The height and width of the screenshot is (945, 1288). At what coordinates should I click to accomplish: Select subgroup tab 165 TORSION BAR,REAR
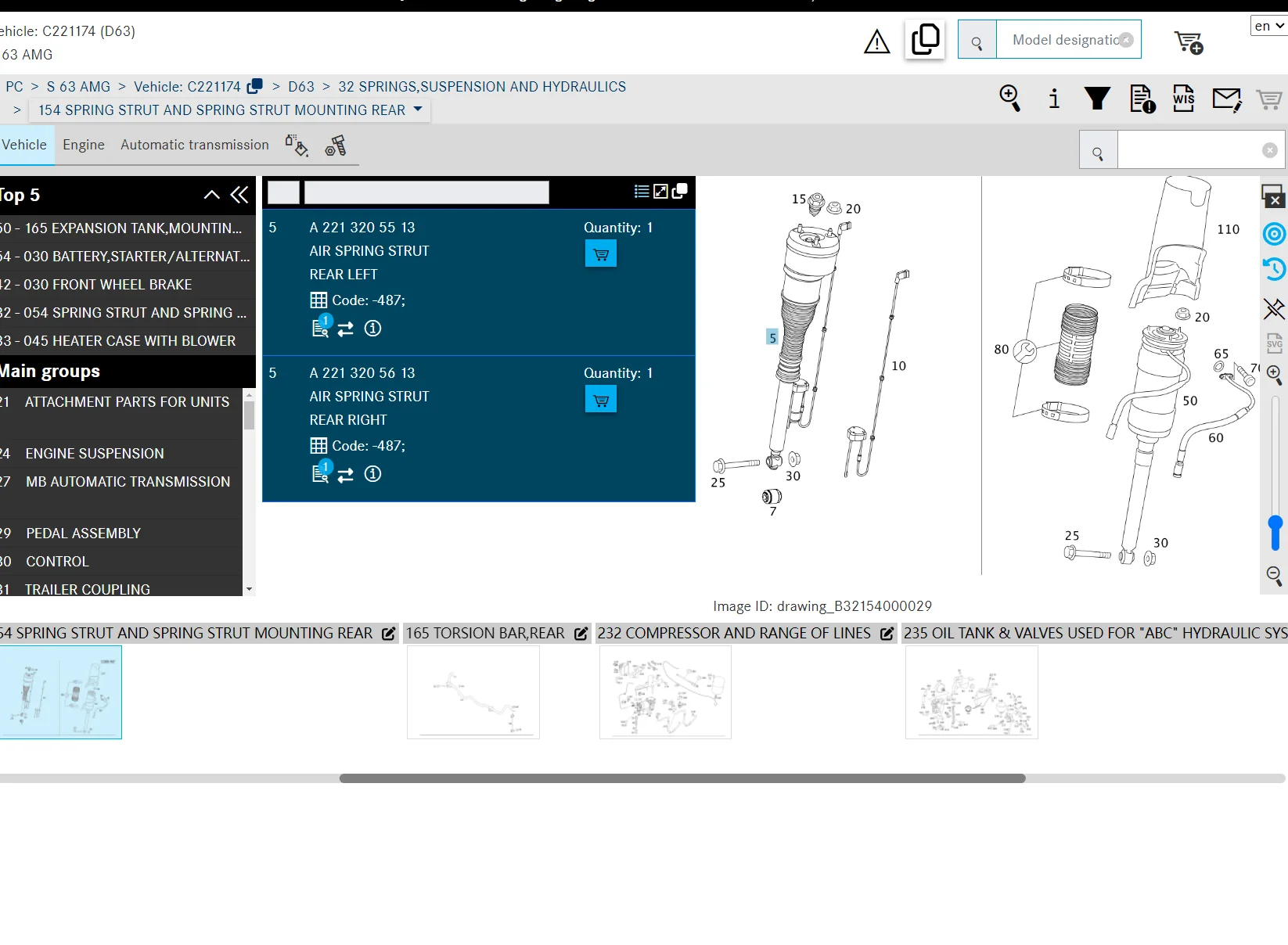tap(485, 633)
